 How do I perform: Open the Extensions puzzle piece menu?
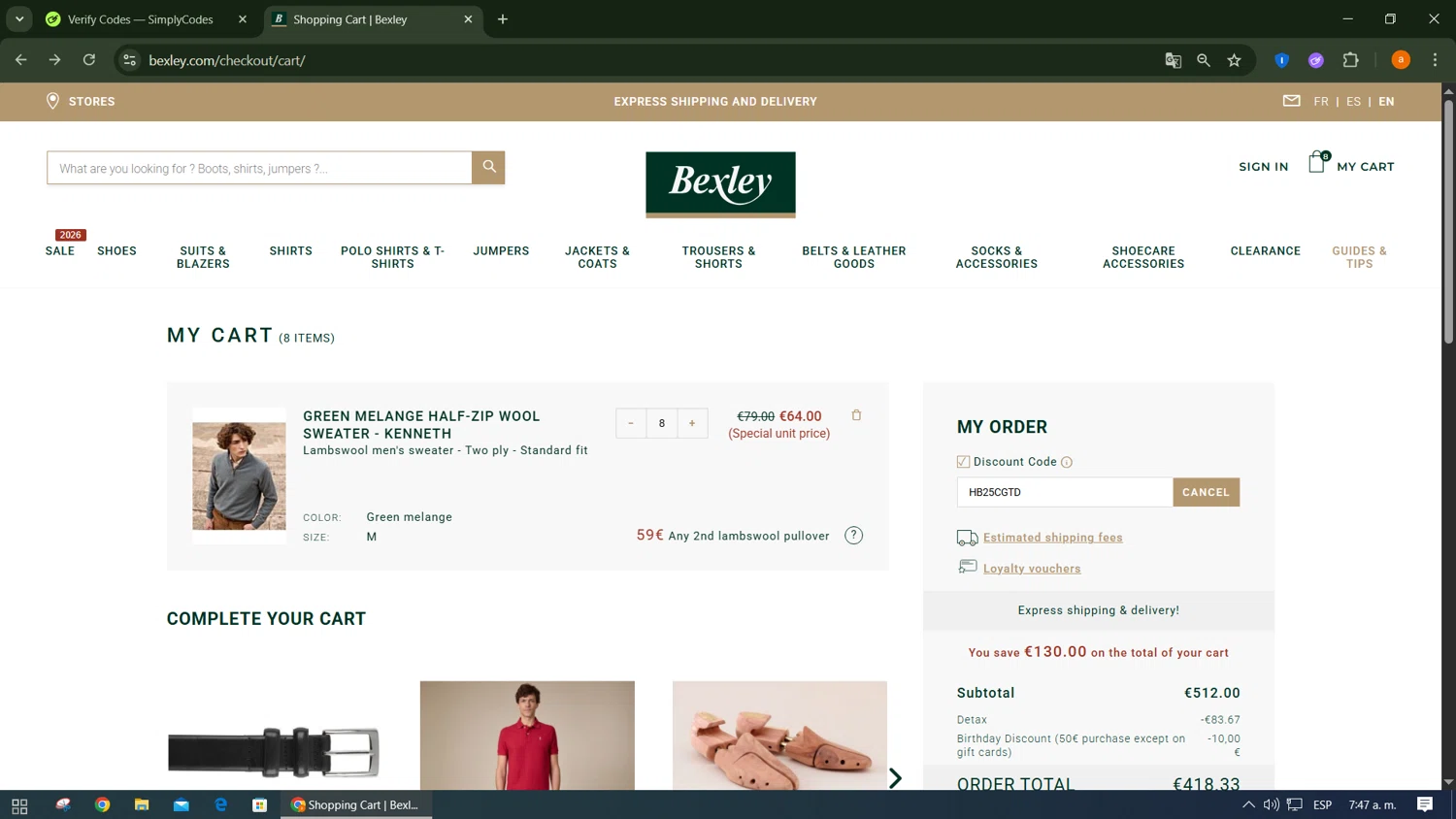pyautogui.click(x=1350, y=60)
